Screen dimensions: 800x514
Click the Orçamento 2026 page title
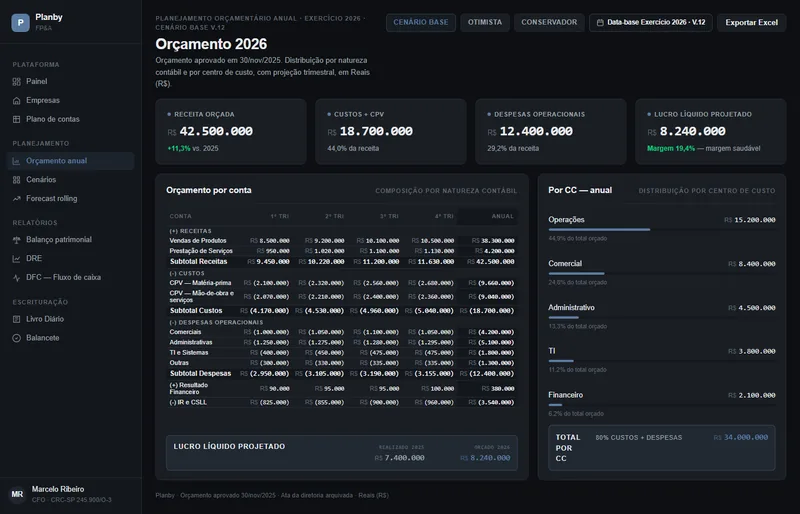(x=211, y=44)
